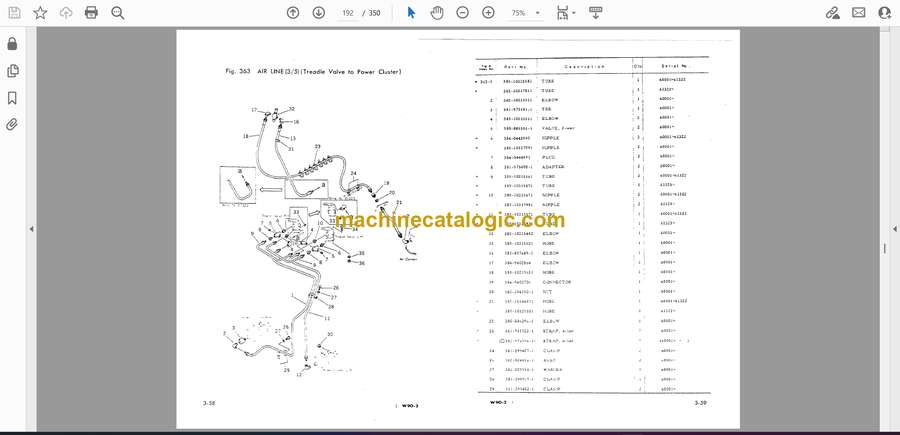Viewport: 900px width, 435px height.
Task: Click the 'WASHER' description row
Action: (552, 370)
